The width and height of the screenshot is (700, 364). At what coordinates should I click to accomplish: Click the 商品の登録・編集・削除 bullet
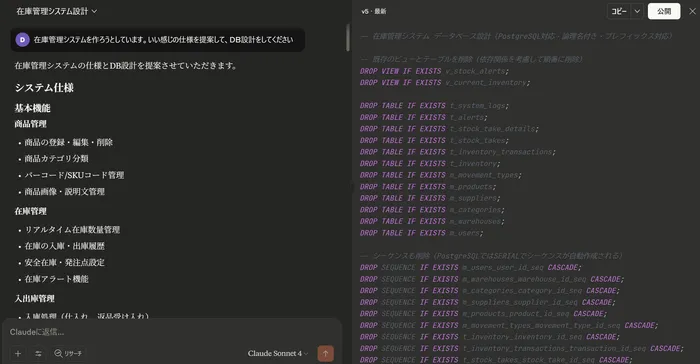[x=68, y=142]
